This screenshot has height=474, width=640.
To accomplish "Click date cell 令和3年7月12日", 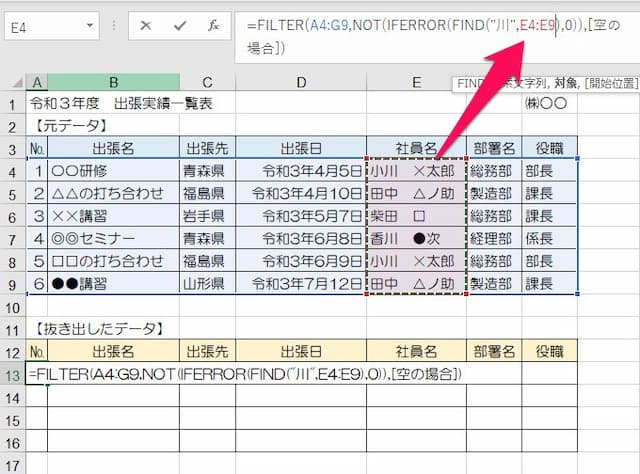I will point(301,283).
